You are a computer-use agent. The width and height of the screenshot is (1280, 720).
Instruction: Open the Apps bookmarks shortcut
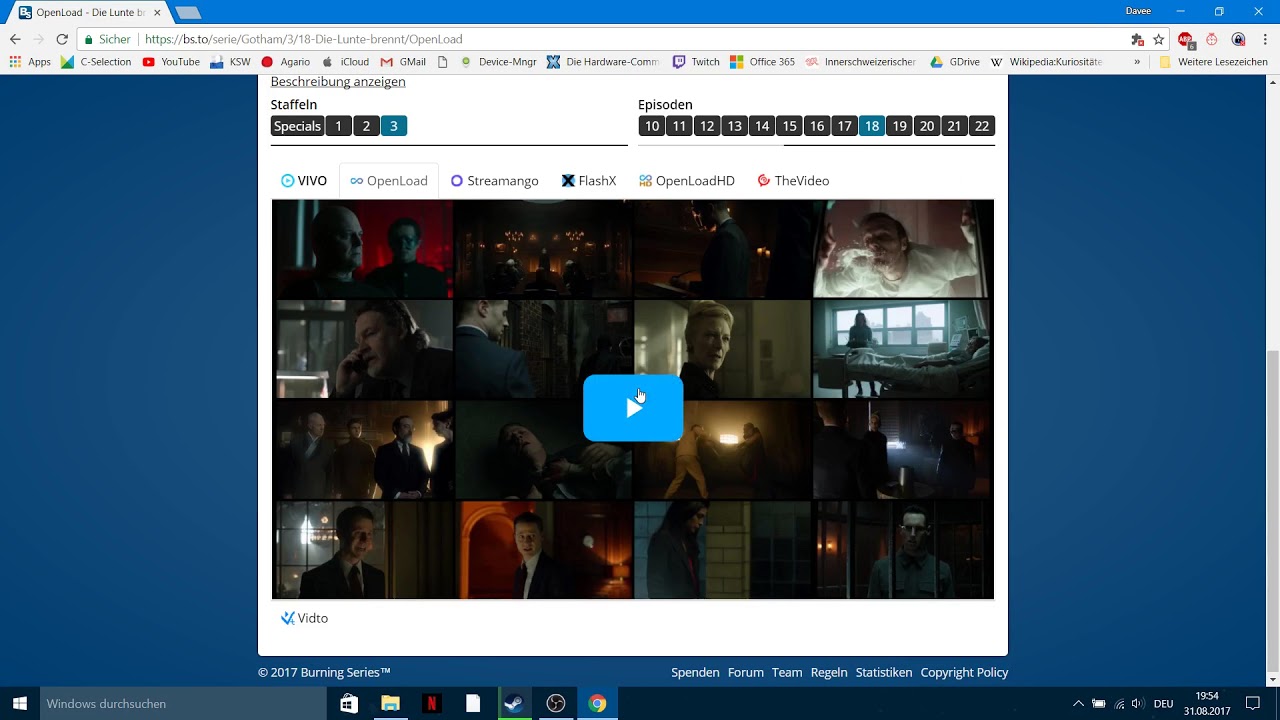[30, 62]
